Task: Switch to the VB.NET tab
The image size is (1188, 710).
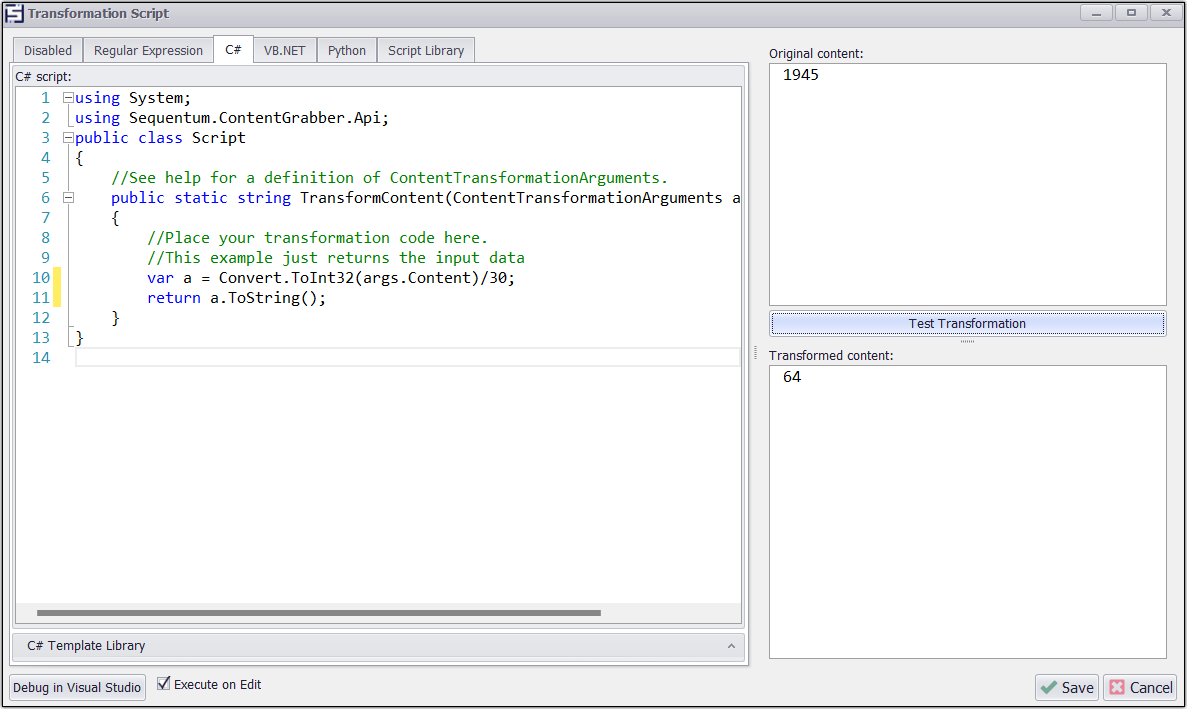Action: click(284, 50)
